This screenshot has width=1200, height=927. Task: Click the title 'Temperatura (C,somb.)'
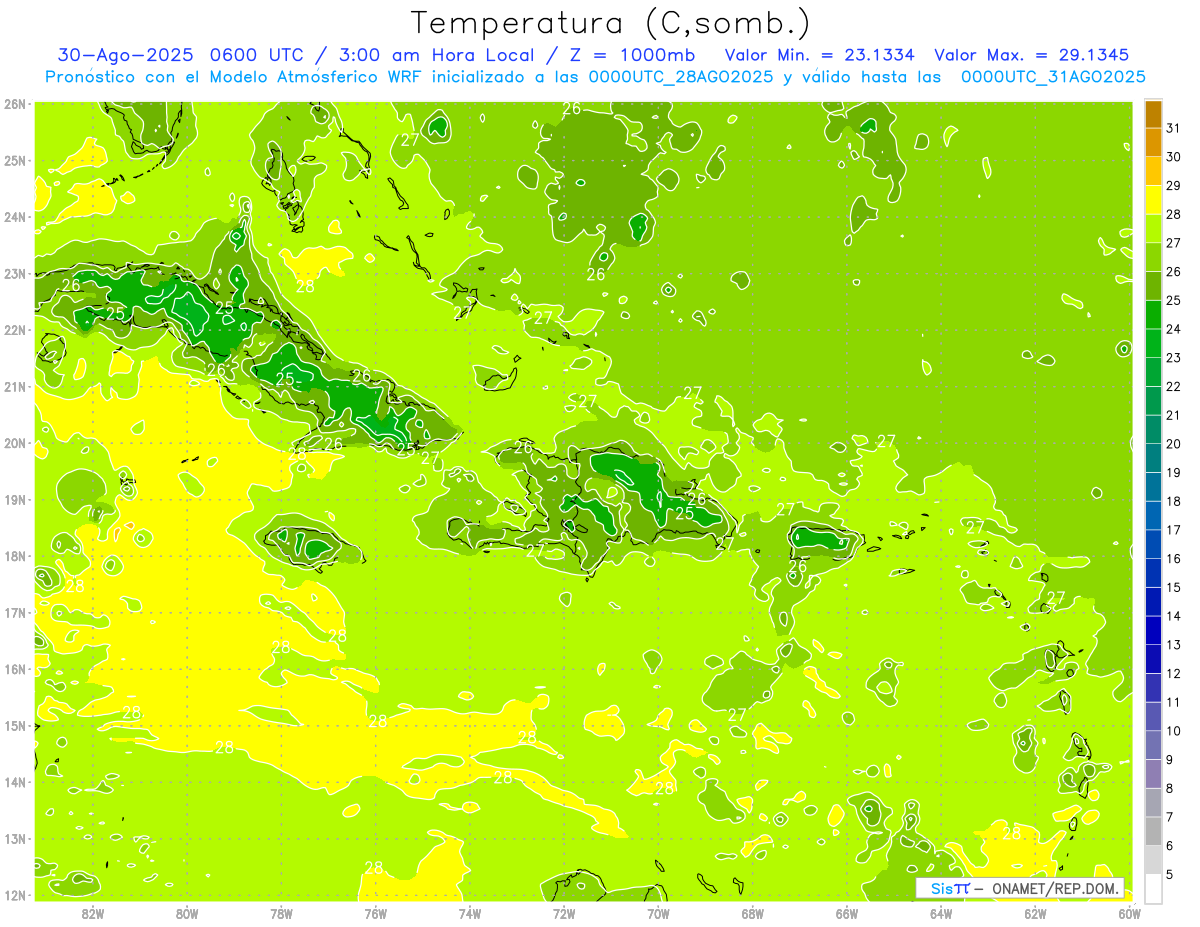[x=611, y=23]
